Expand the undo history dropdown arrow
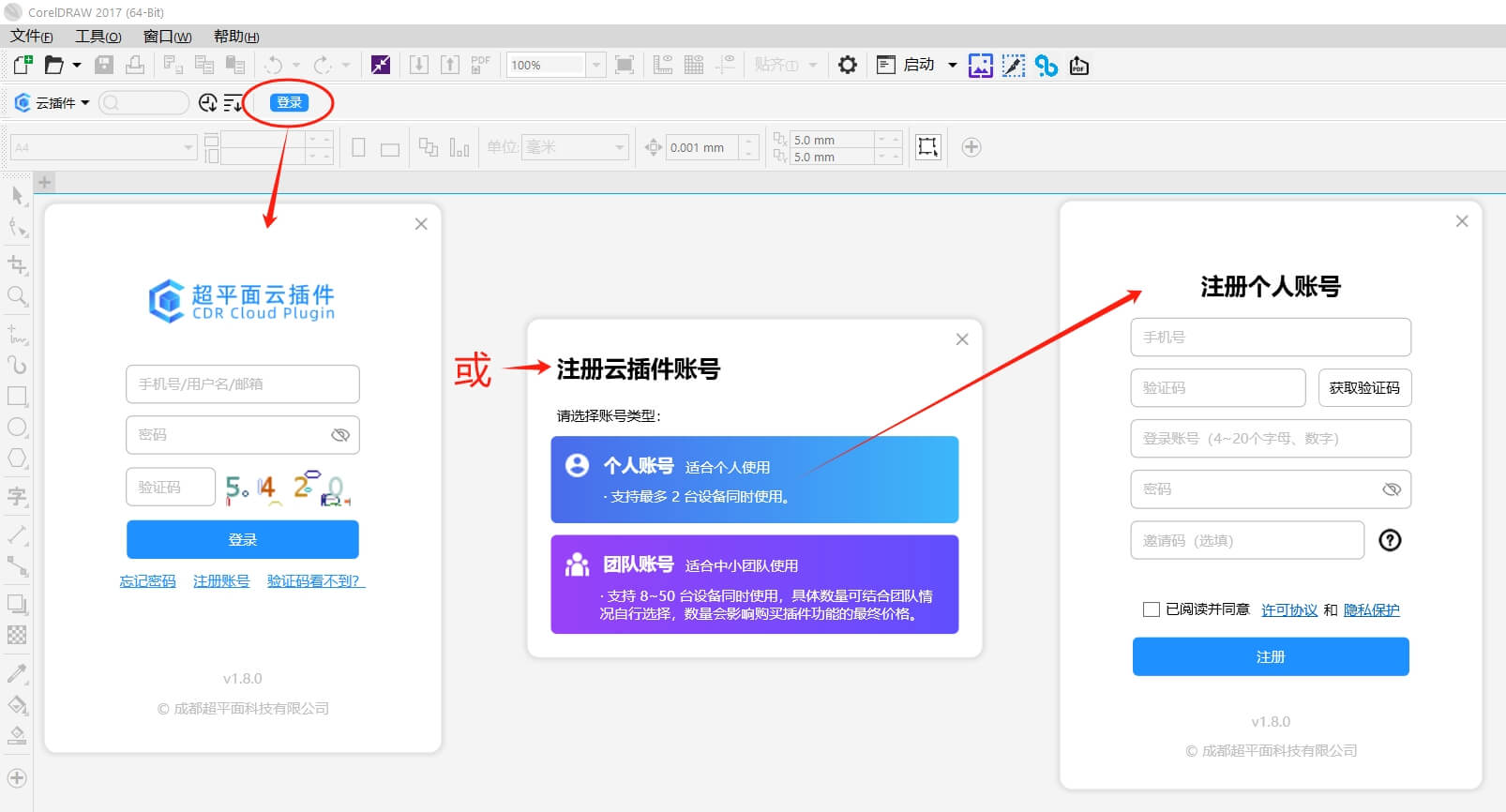Image resolution: width=1506 pixels, height=812 pixels. pos(296,65)
